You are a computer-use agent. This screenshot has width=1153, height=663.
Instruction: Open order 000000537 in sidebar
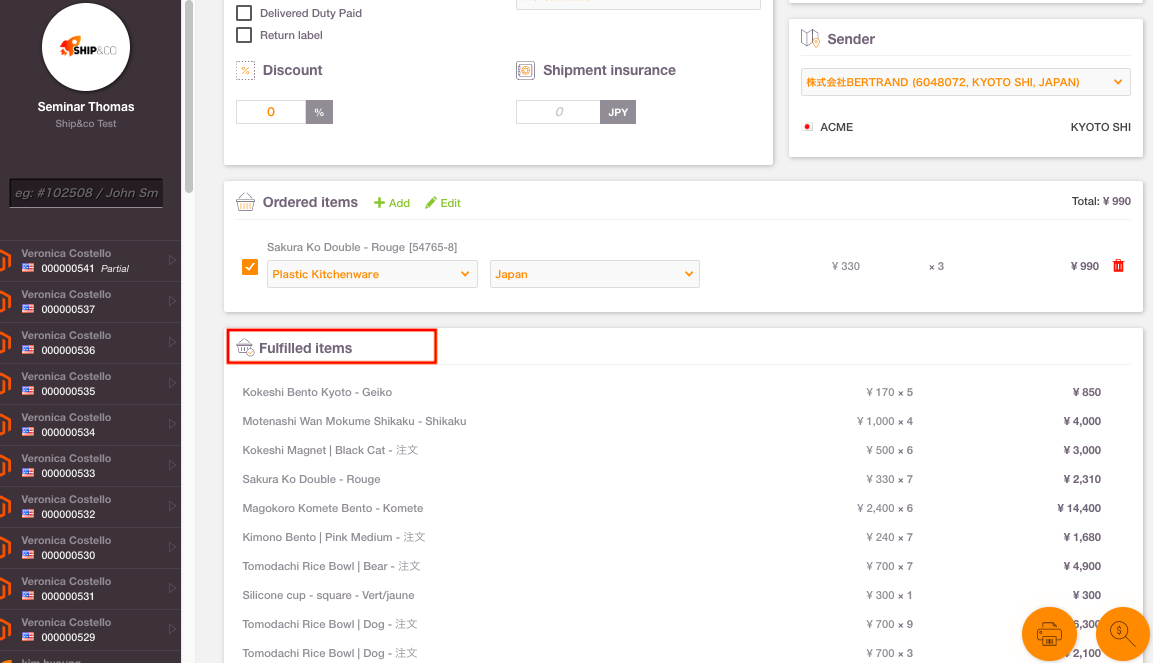[x=90, y=302]
